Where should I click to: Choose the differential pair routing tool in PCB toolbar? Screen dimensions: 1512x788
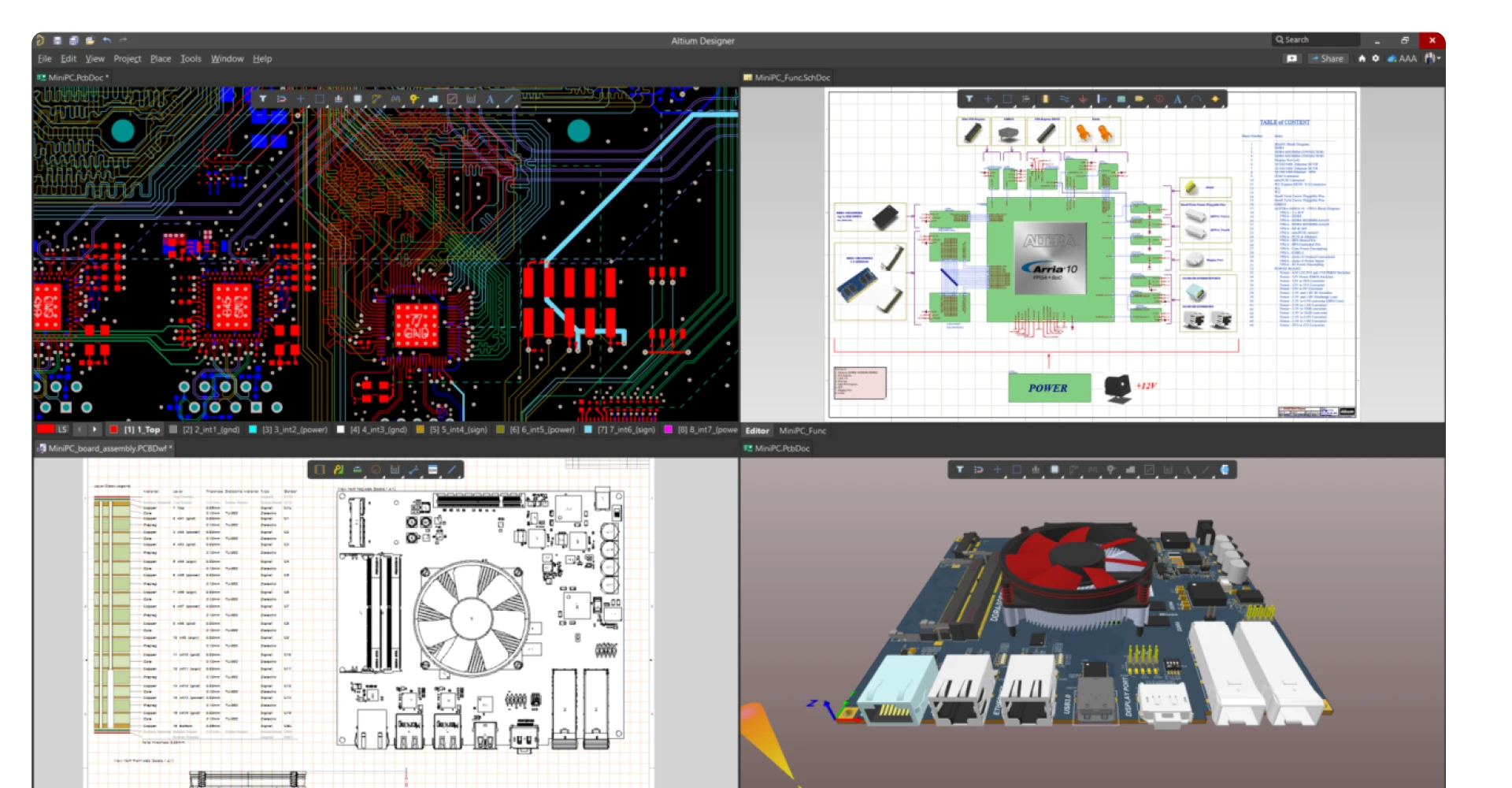tap(395, 98)
